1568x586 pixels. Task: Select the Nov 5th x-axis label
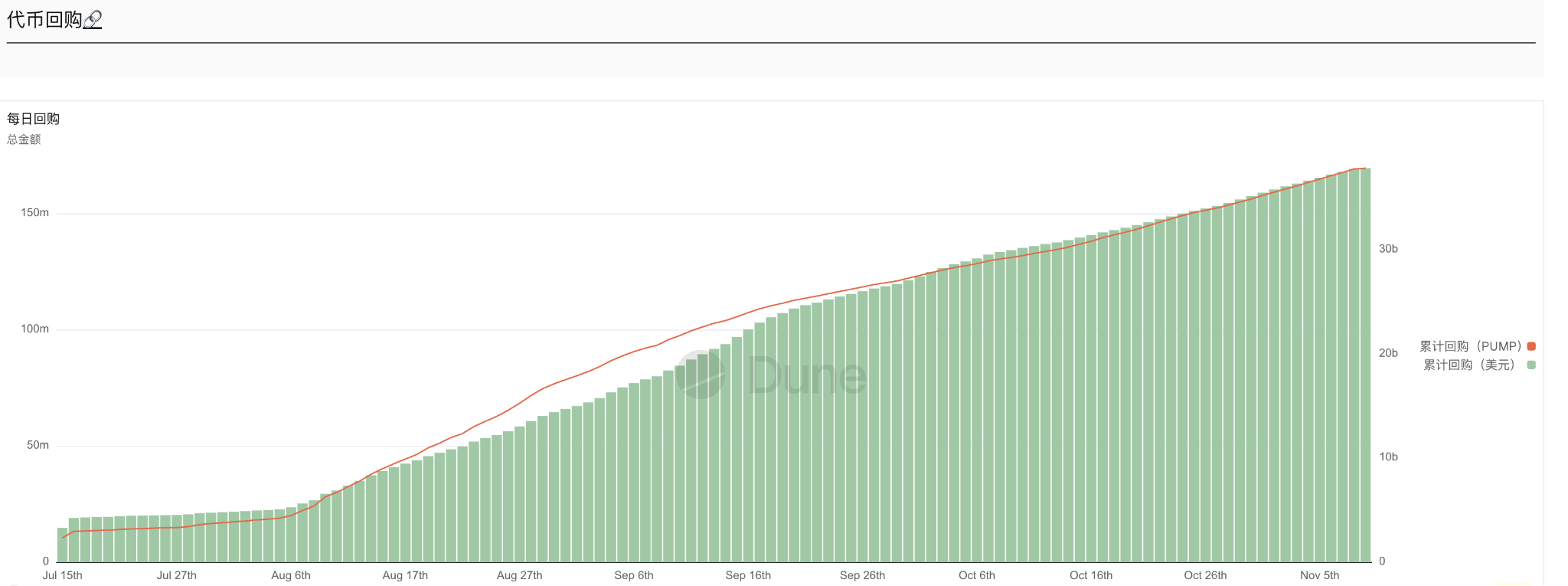tap(1319, 575)
